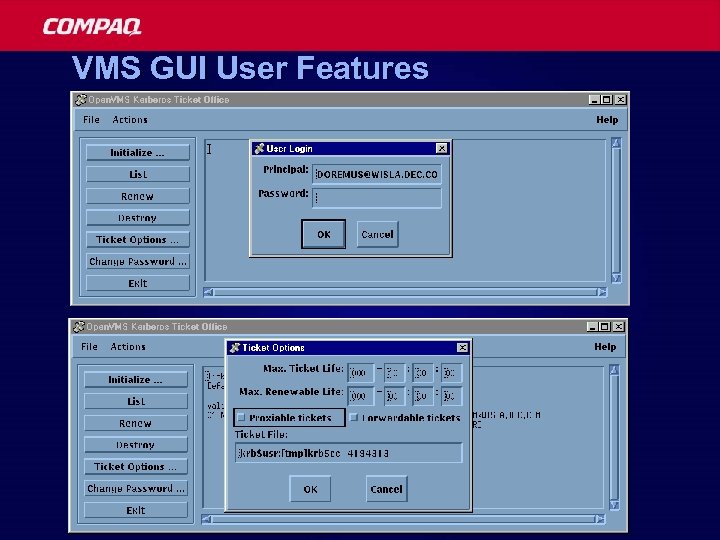Click the lower Ticket Office window title icon

tap(79, 326)
